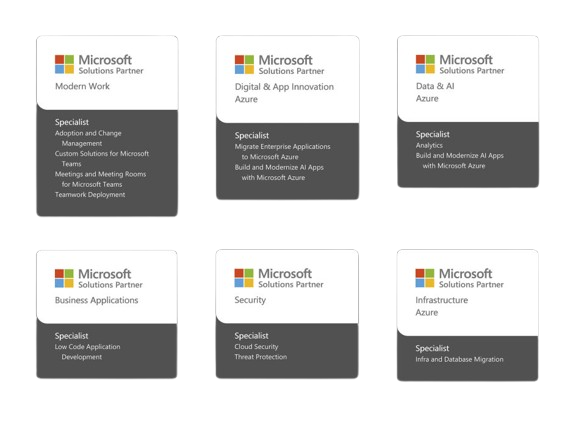Click 'Microsoft' wordmark on Business Applications badge
Screen dimensions: 570x438
point(104,273)
